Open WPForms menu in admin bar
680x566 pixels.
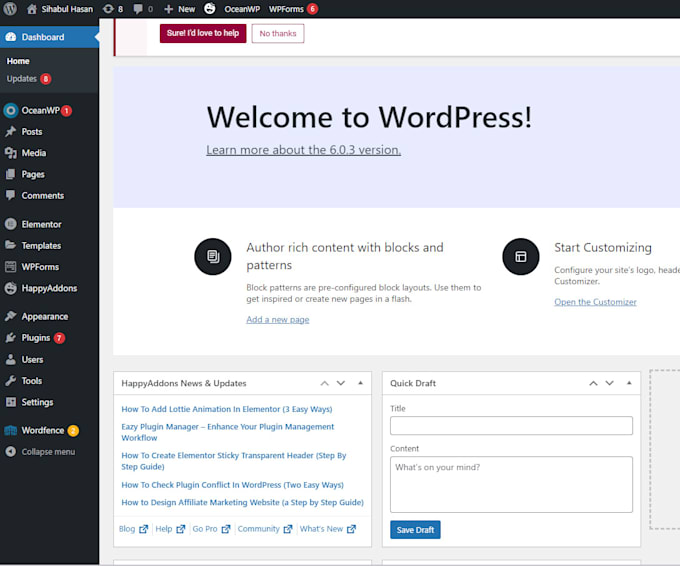[286, 9]
